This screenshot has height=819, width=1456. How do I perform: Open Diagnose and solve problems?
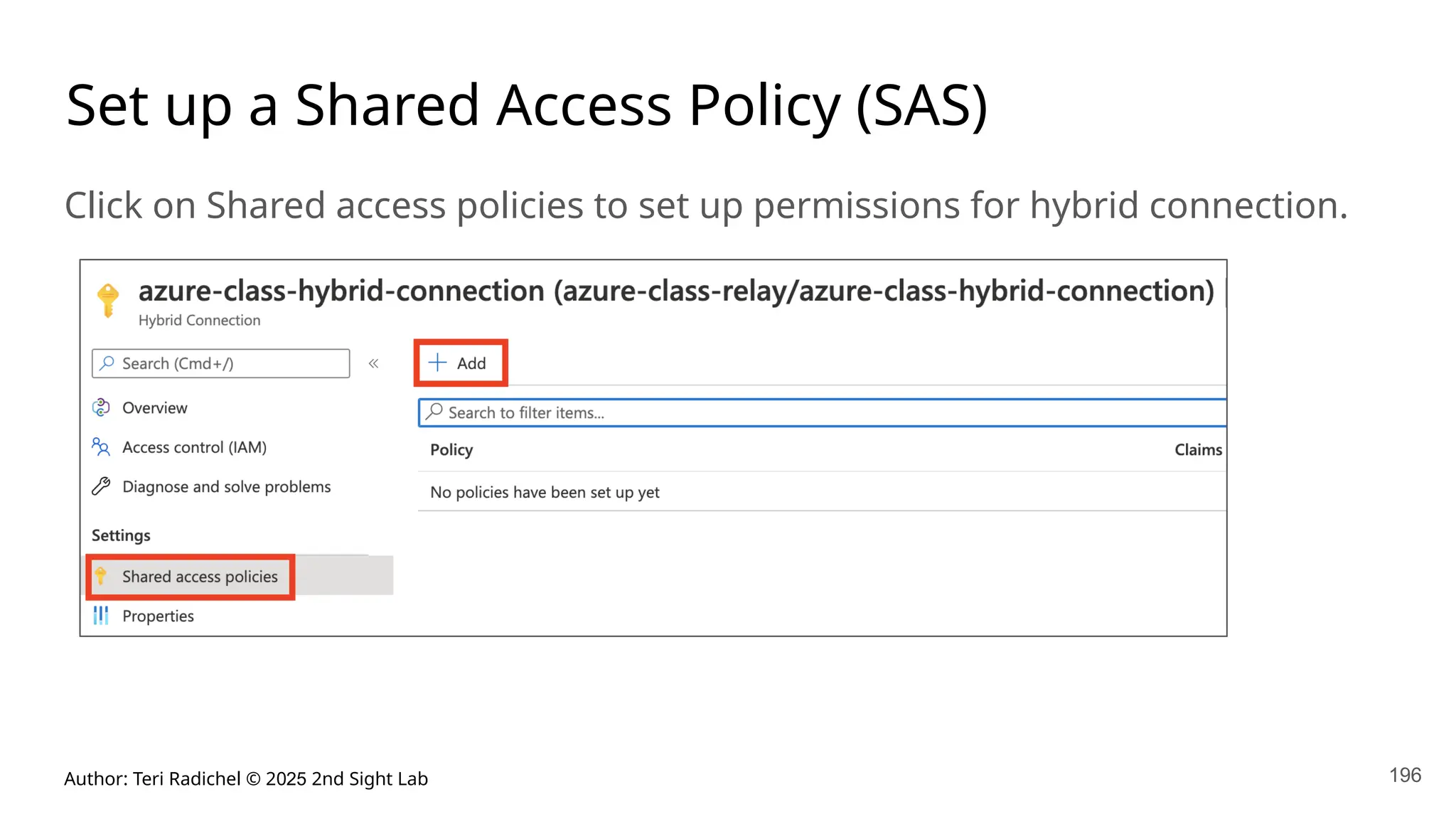tap(226, 487)
